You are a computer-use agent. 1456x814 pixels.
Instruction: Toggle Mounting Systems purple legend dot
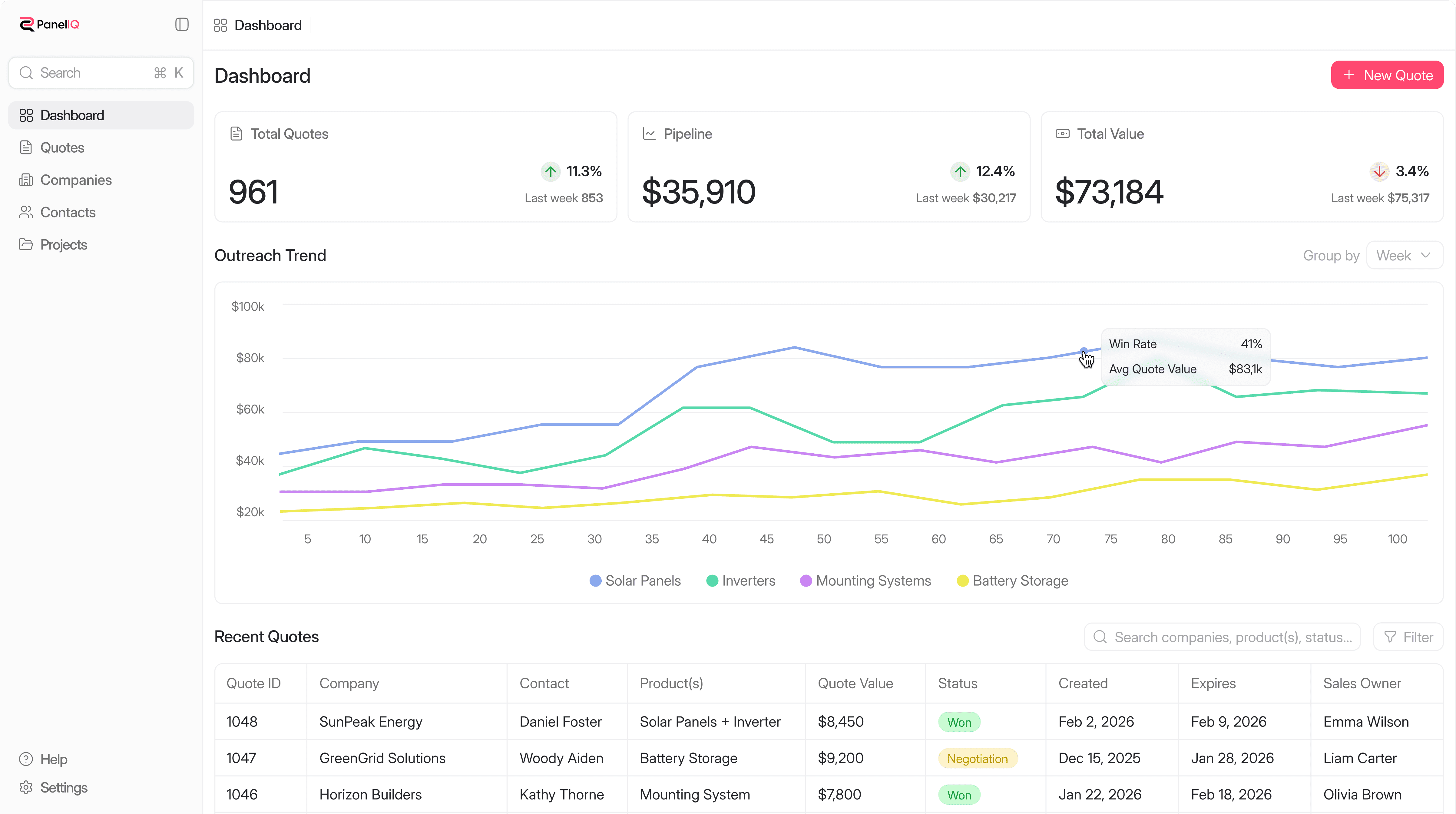click(806, 581)
